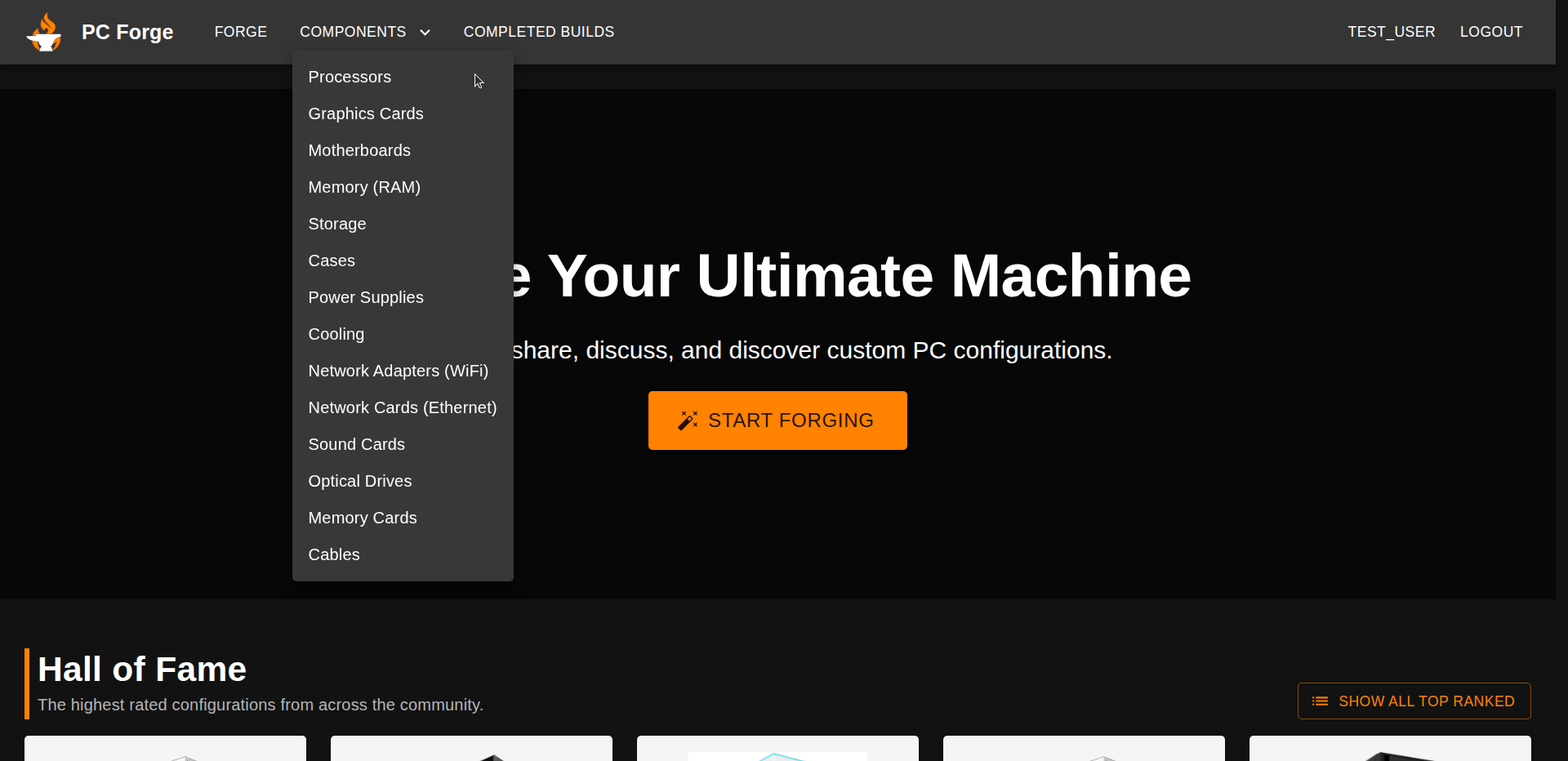This screenshot has height=761, width=1568.
Task: Log out using the Logout link
Action: click(x=1490, y=32)
